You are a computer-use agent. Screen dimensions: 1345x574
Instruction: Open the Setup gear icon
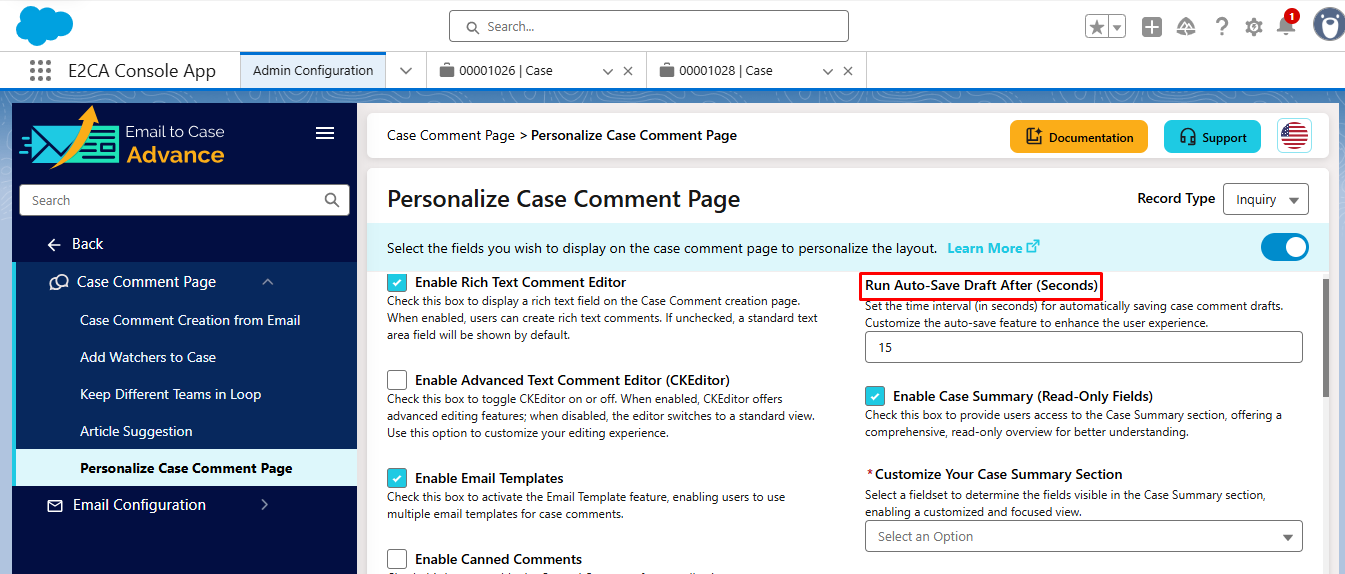1254,27
